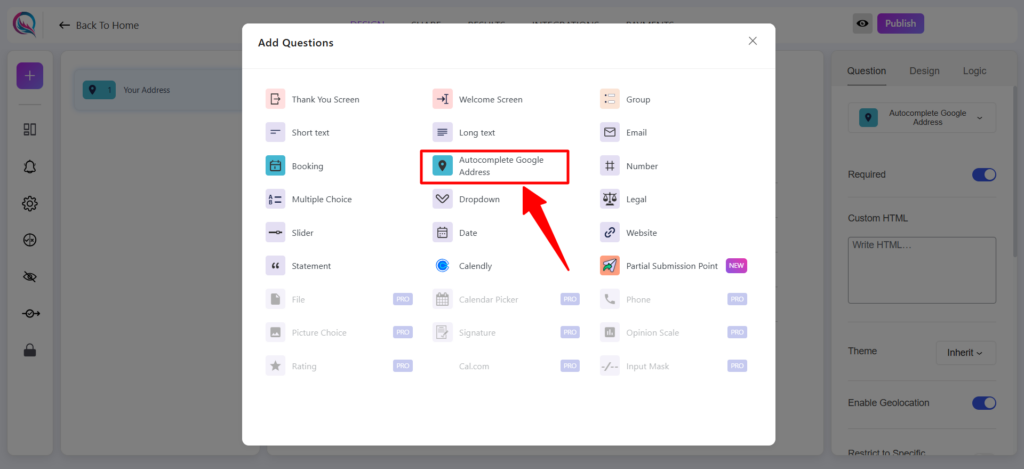
Task: Select Calendar Picker PRO question type
Action: (x=505, y=299)
